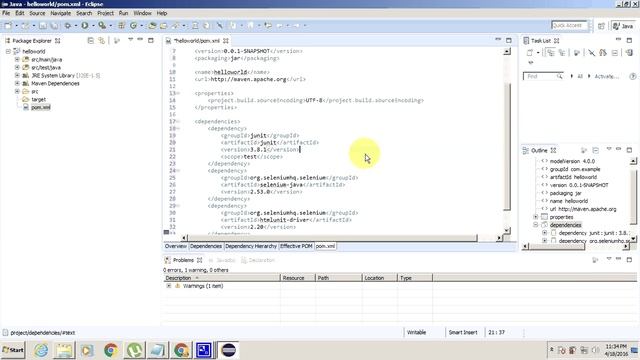
Task: Click the Java perspective button
Action: point(623,26)
